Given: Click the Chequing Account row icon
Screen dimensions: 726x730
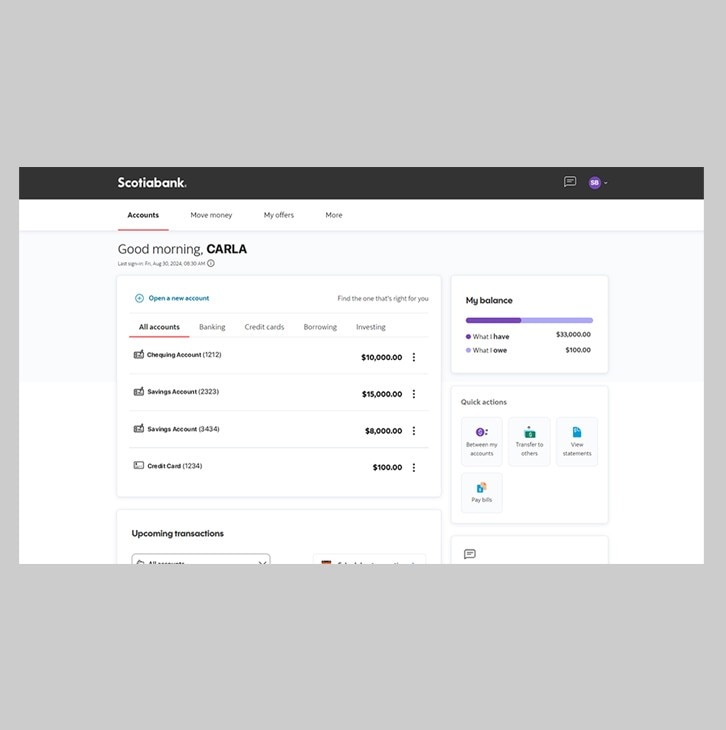Looking at the screenshot, I should 139,355.
